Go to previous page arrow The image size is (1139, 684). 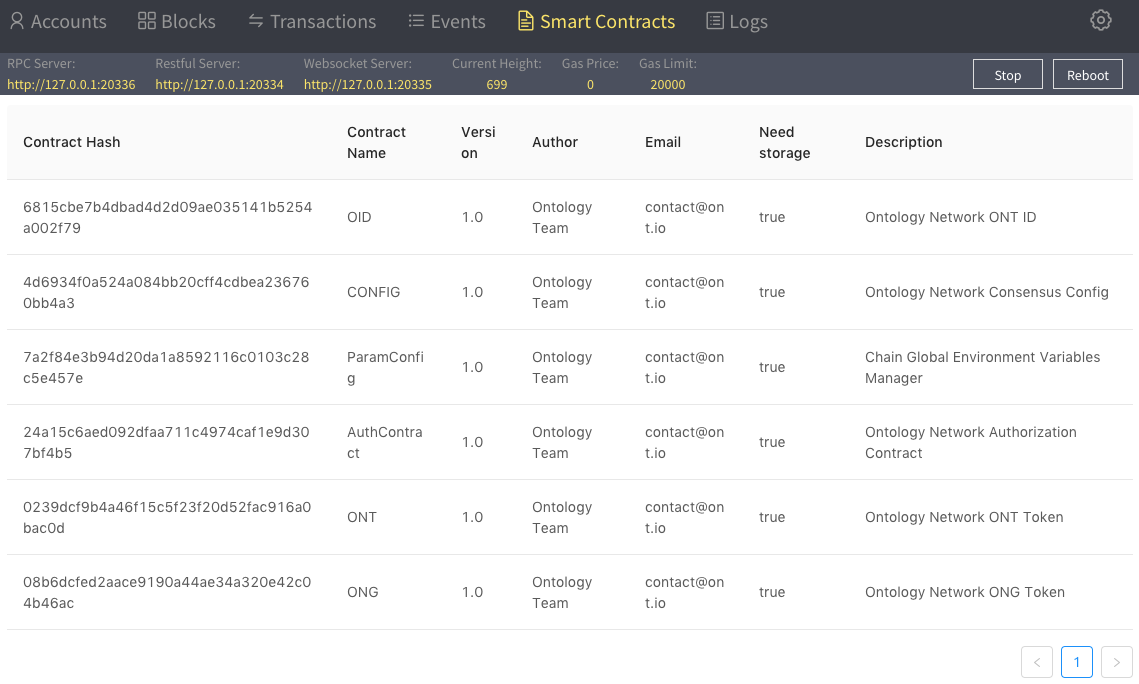click(x=1037, y=661)
